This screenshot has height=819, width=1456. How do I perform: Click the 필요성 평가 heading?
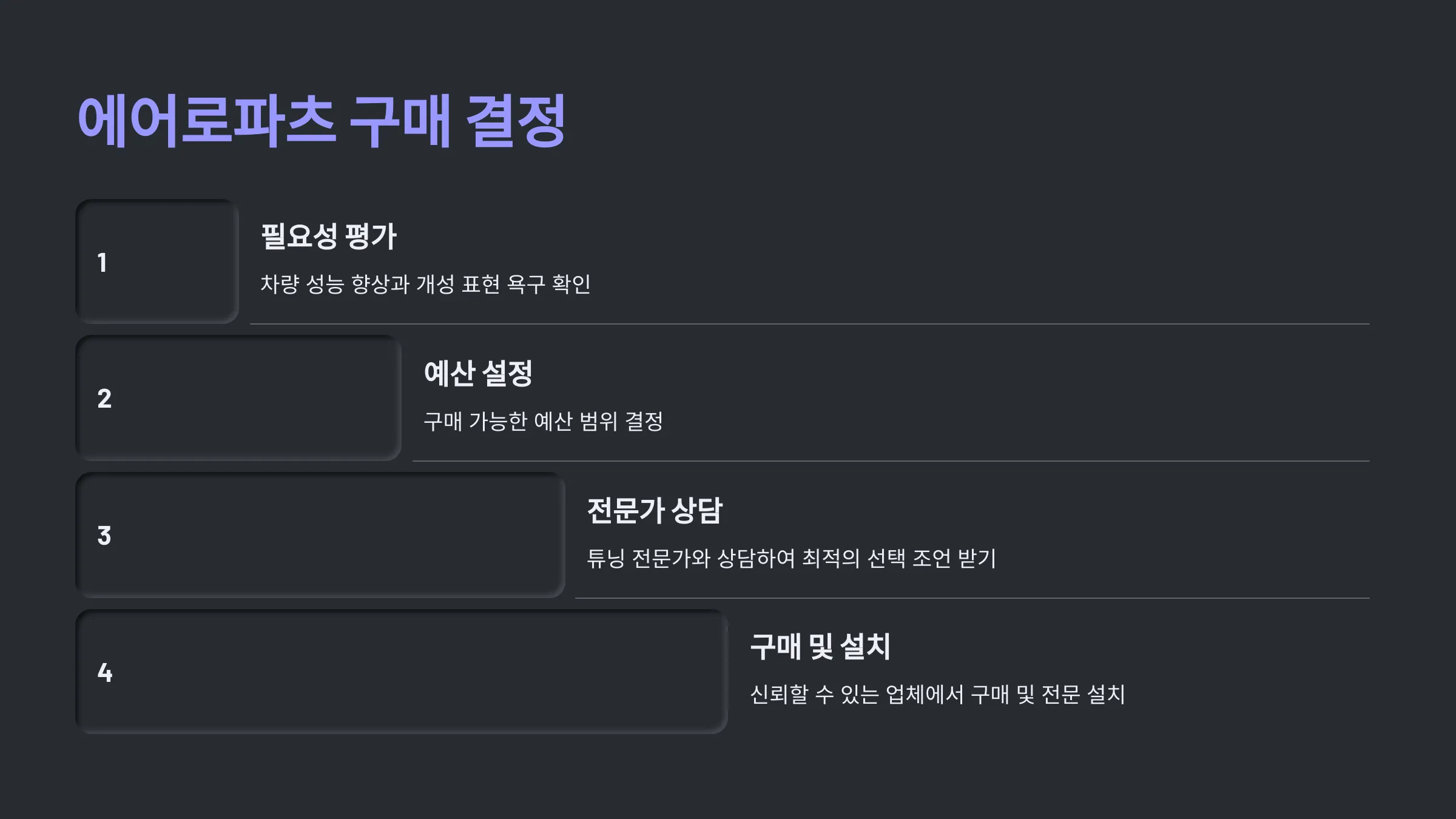coord(328,236)
